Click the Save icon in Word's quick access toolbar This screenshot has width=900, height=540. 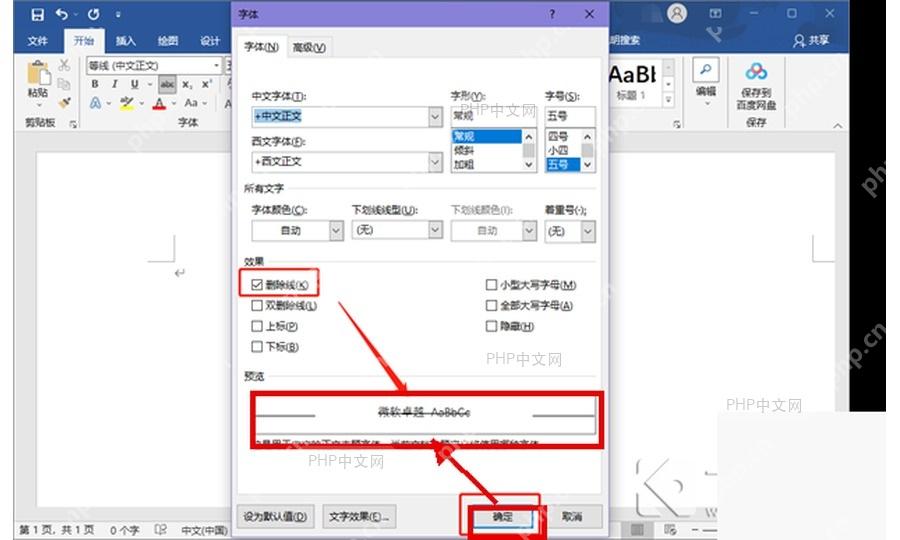click(37, 14)
